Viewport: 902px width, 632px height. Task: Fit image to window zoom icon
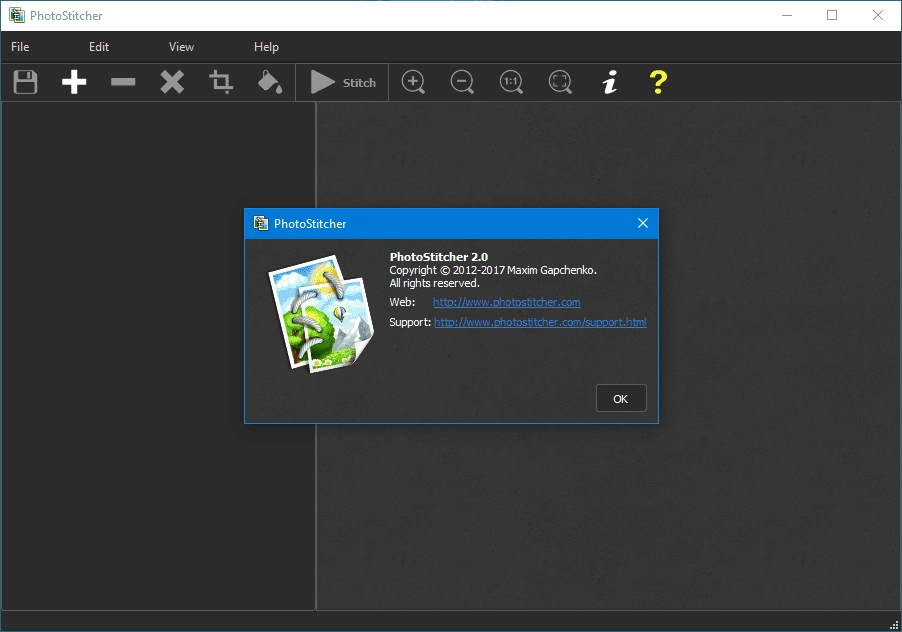560,82
